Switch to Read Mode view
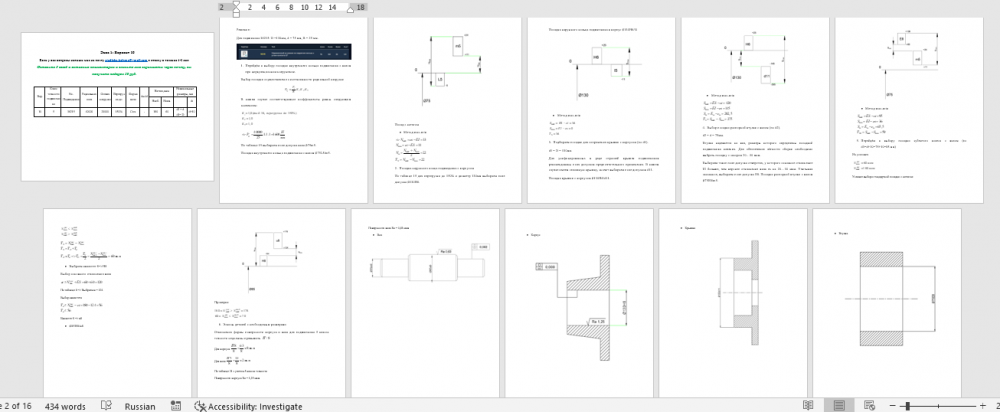Image resolution: width=1000 pixels, height=412 pixels. tap(808, 406)
